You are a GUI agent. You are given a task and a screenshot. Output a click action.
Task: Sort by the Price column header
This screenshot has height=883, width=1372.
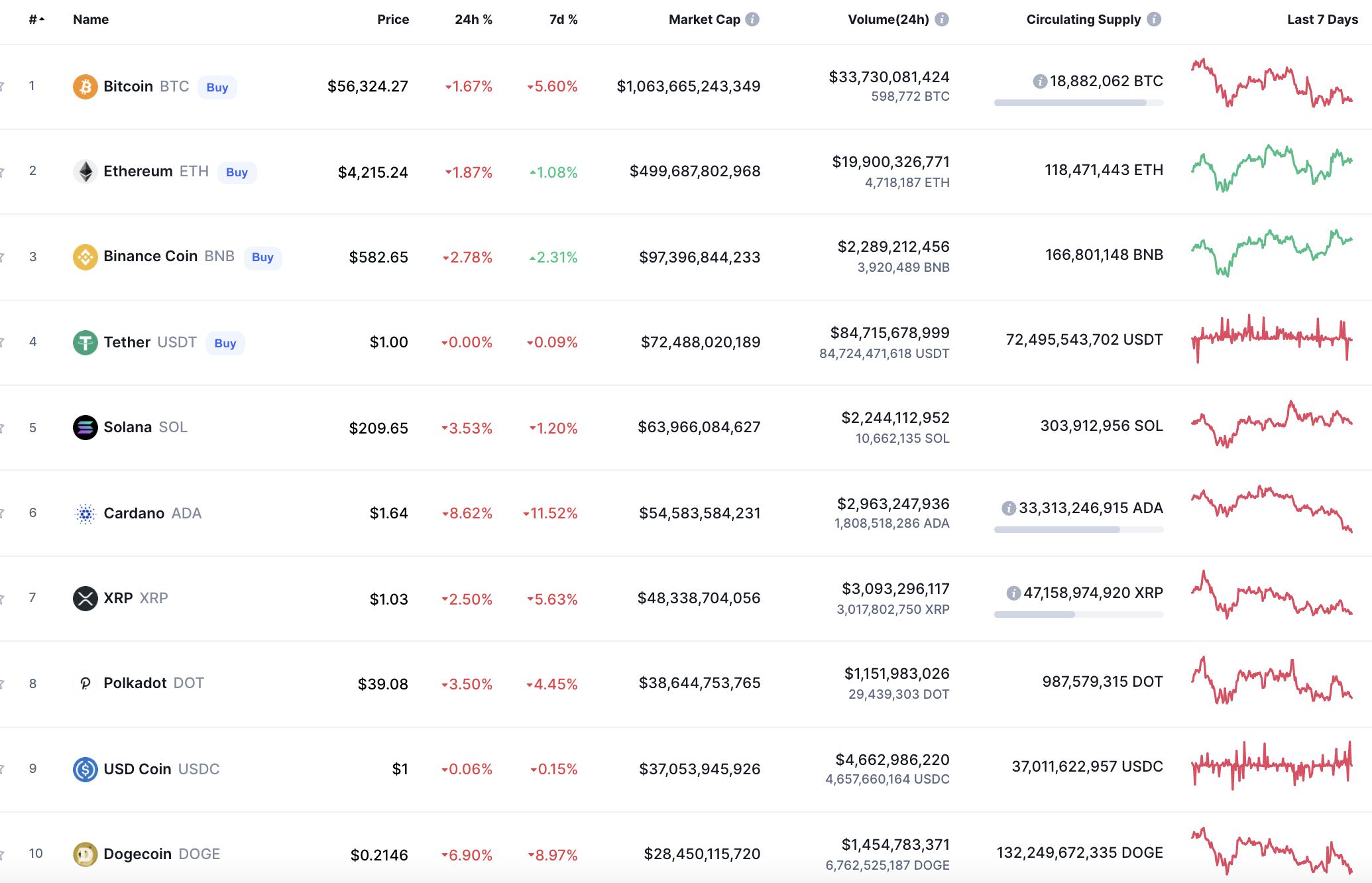(393, 19)
